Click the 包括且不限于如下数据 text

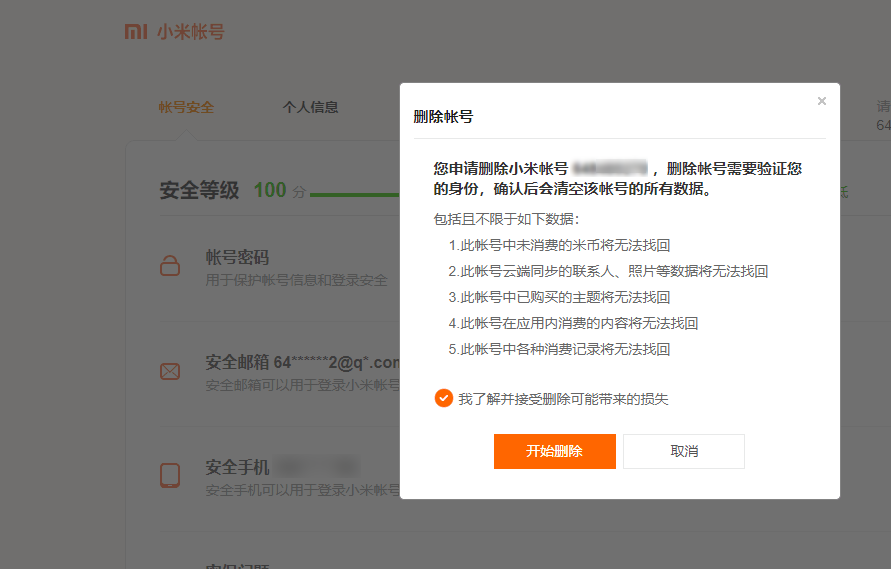click(506, 219)
